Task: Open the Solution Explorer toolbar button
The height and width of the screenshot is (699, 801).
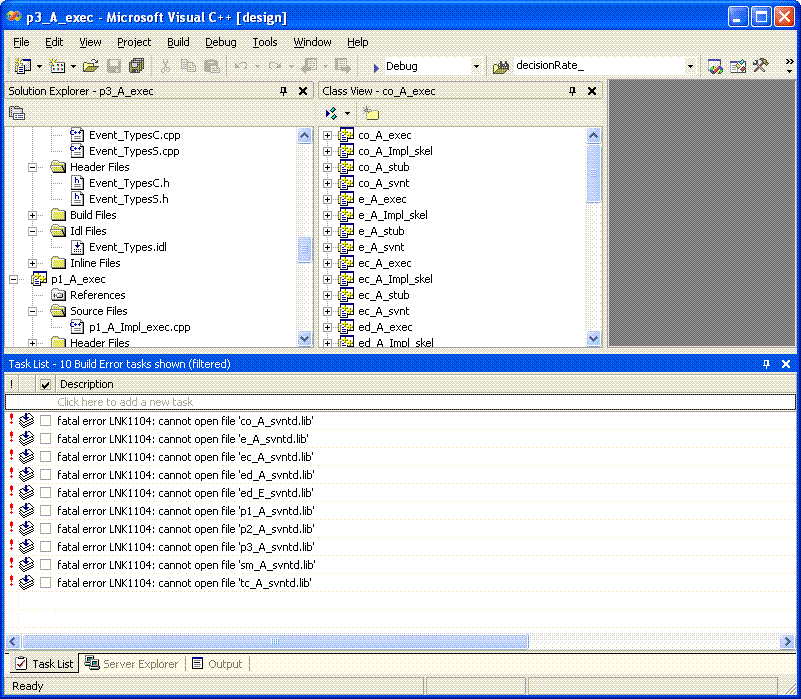Action: [x=715, y=66]
